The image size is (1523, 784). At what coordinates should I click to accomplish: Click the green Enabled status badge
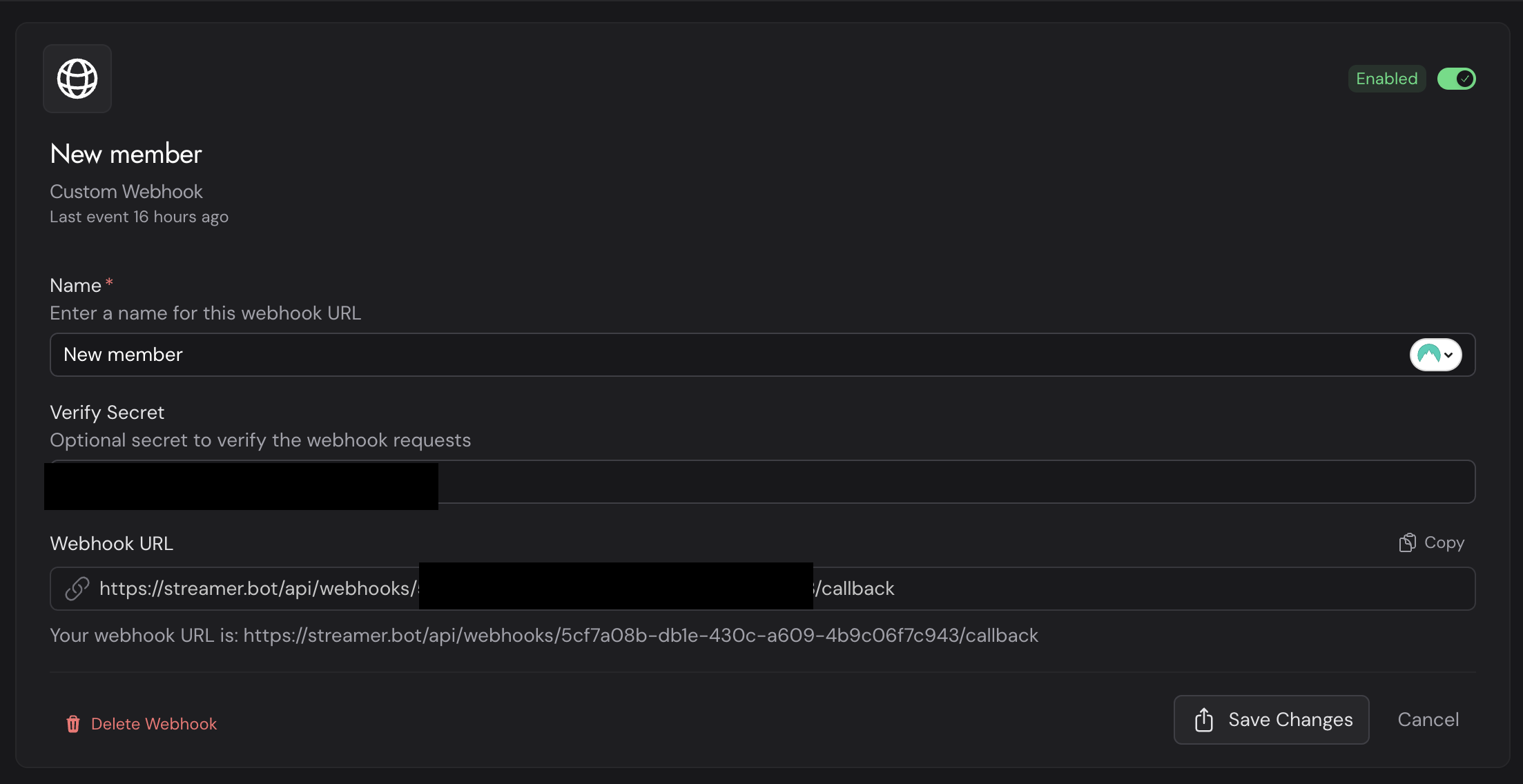coord(1386,79)
